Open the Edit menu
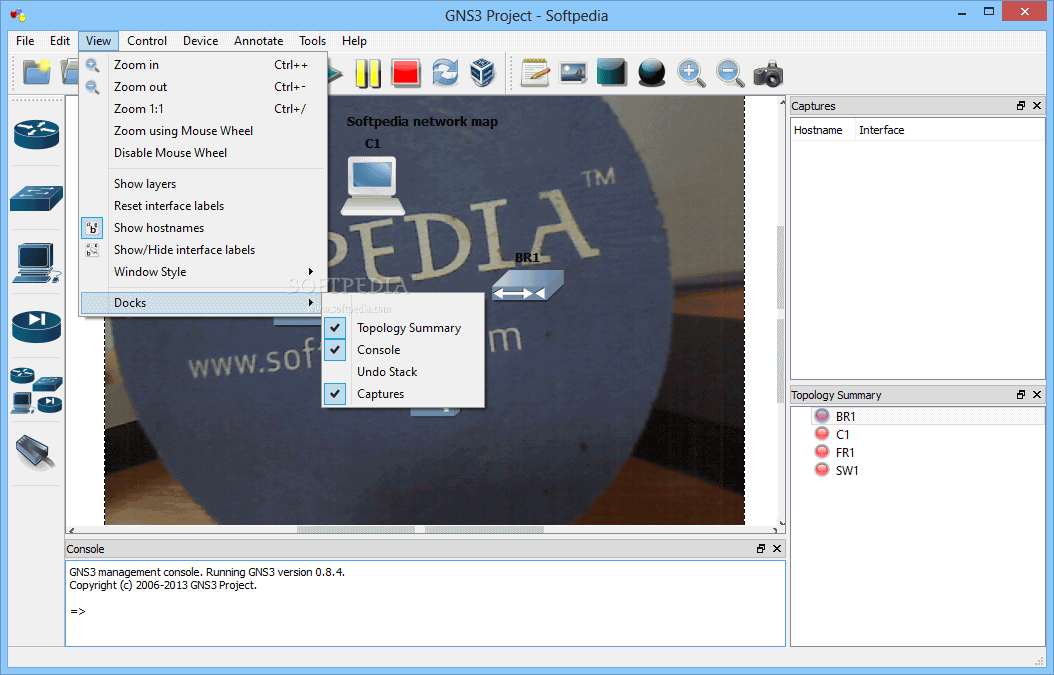Screen dimensions: 1054x675 pyautogui.click(x=60, y=41)
